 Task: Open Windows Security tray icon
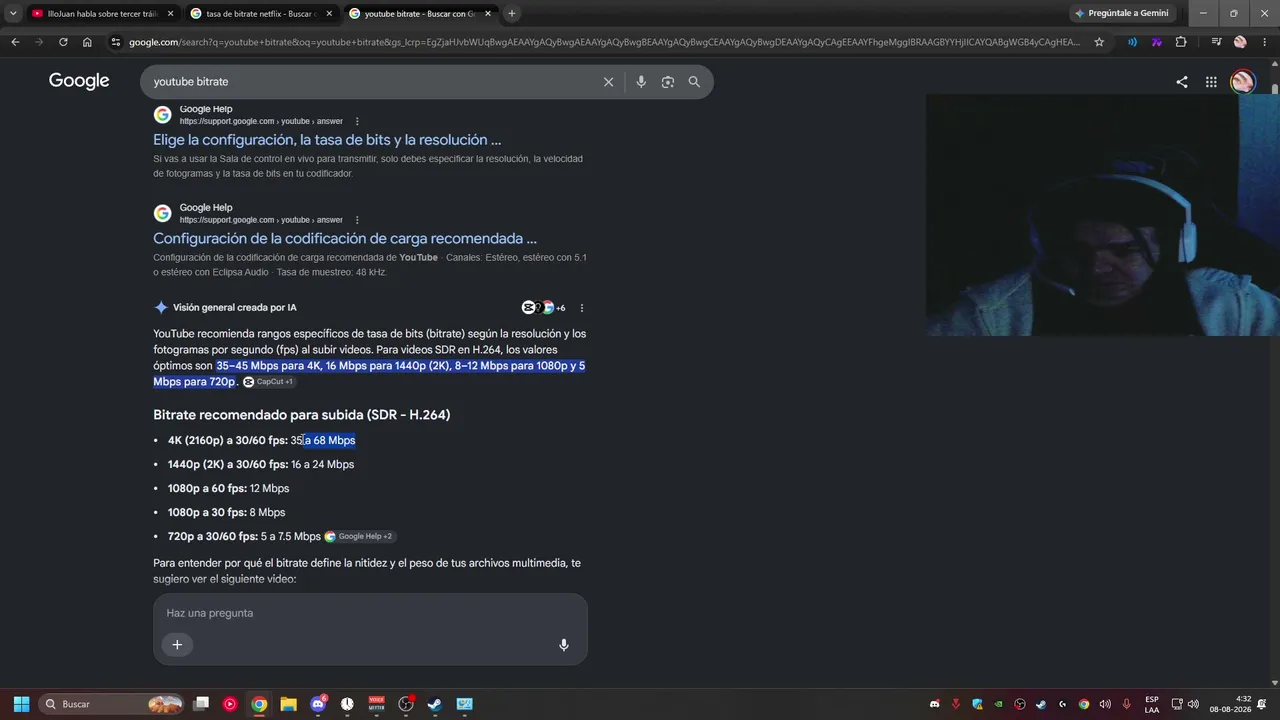pos(977,704)
